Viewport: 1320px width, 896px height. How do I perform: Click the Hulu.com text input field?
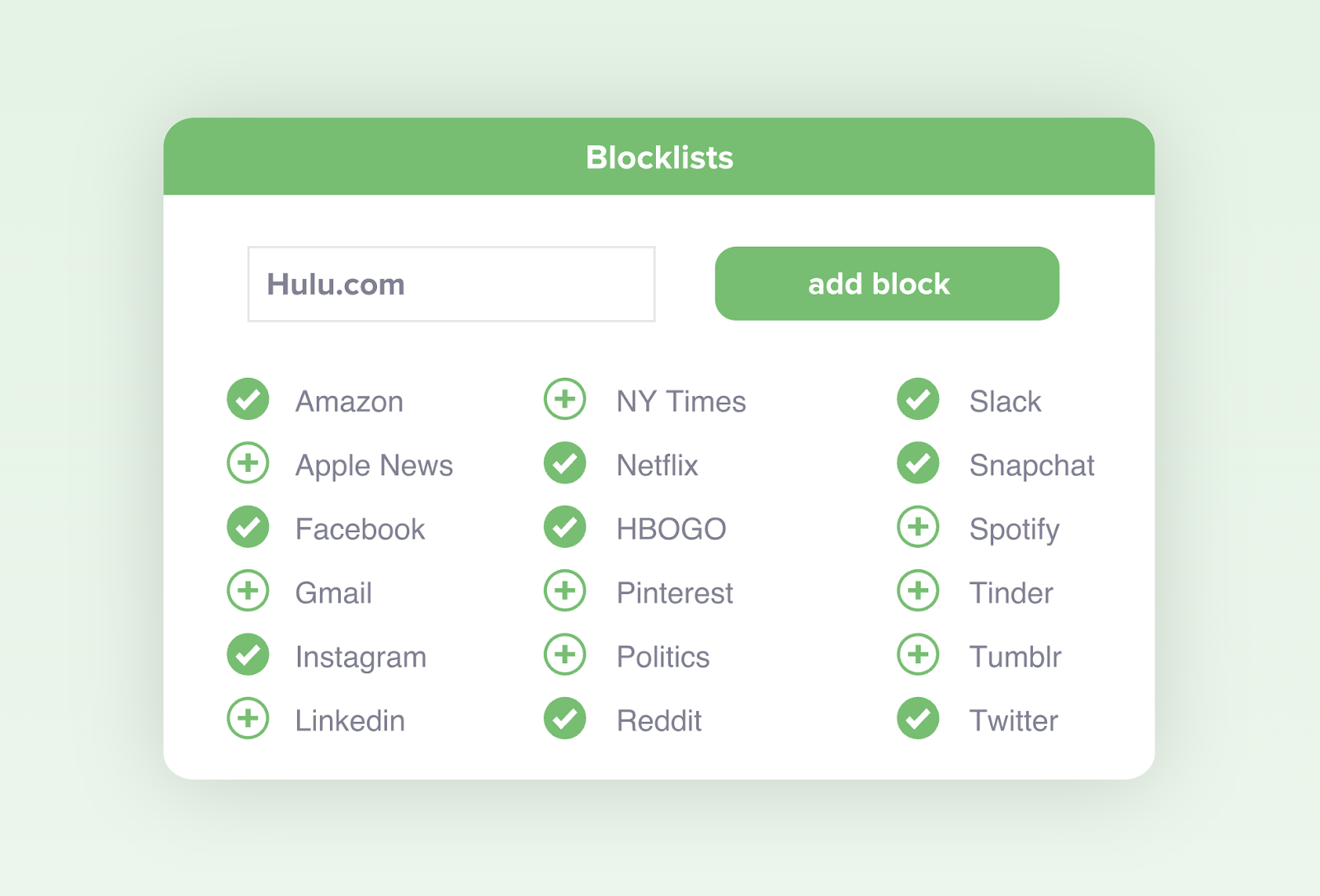point(450,284)
